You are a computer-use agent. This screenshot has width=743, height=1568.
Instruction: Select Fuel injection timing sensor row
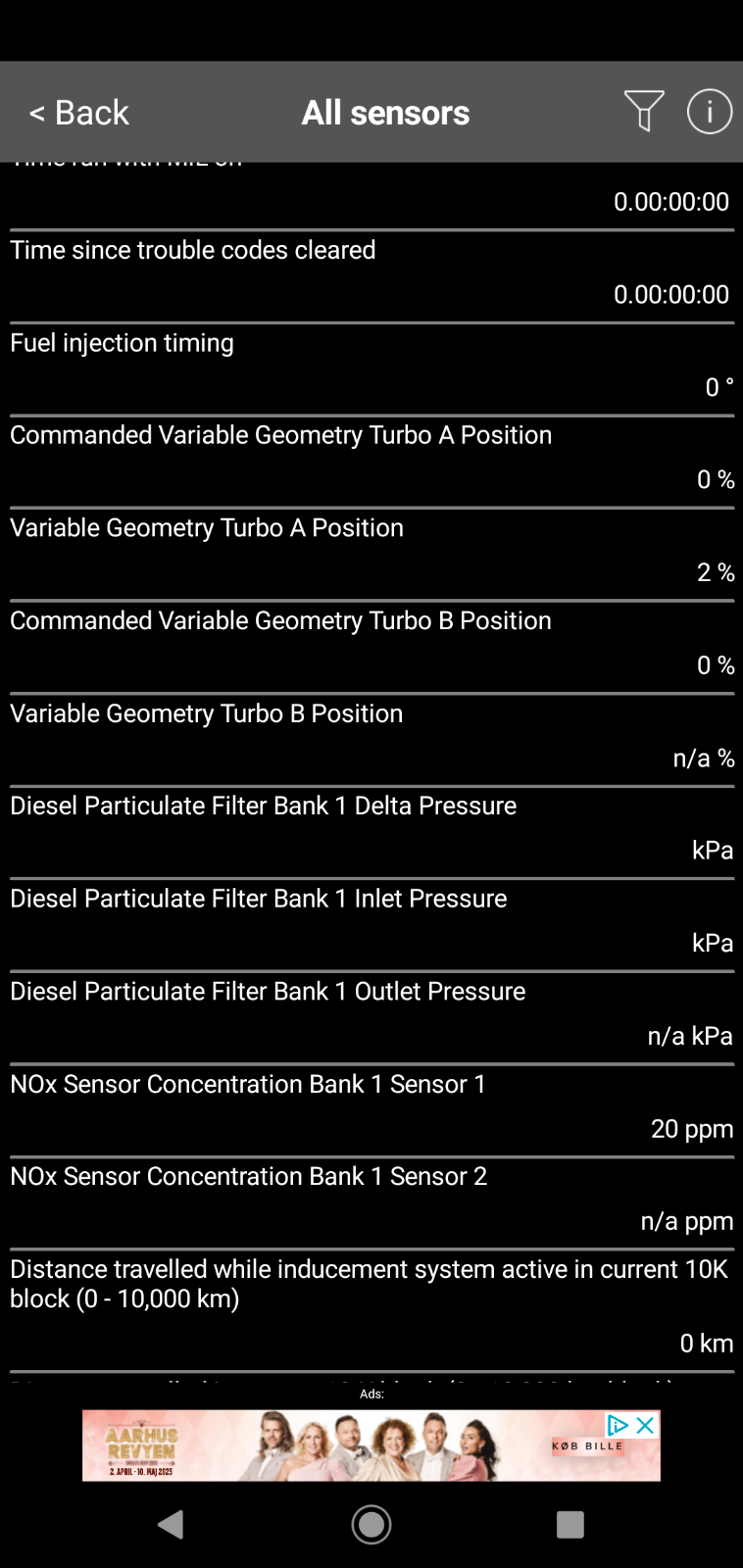coord(371,369)
